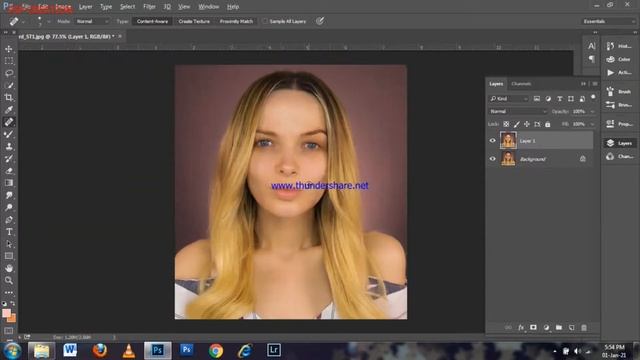This screenshot has width=640, height=360.
Task: Select the Gradient tool
Action: [9, 183]
